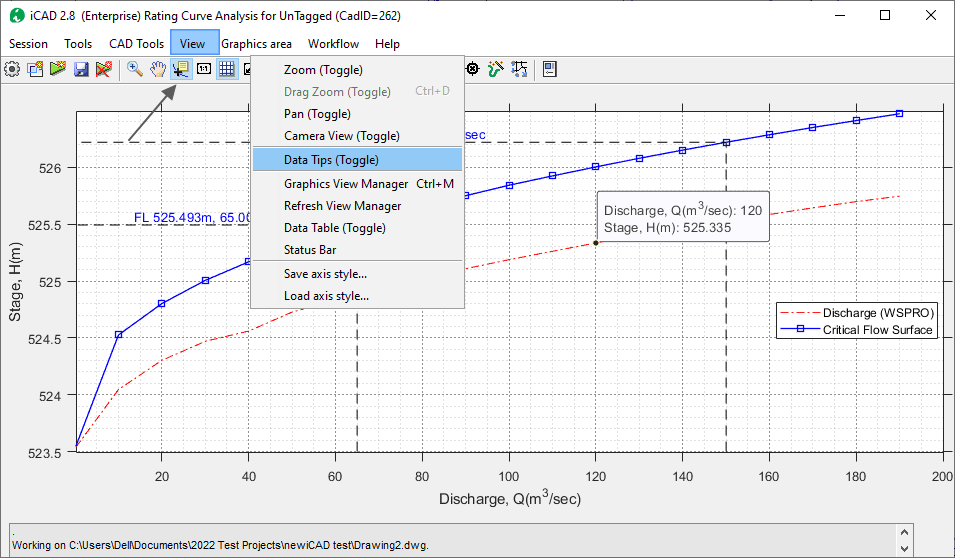Viewport: 955px width, 558px height.
Task: Click the magic wand curve icon
Action: pos(496,69)
